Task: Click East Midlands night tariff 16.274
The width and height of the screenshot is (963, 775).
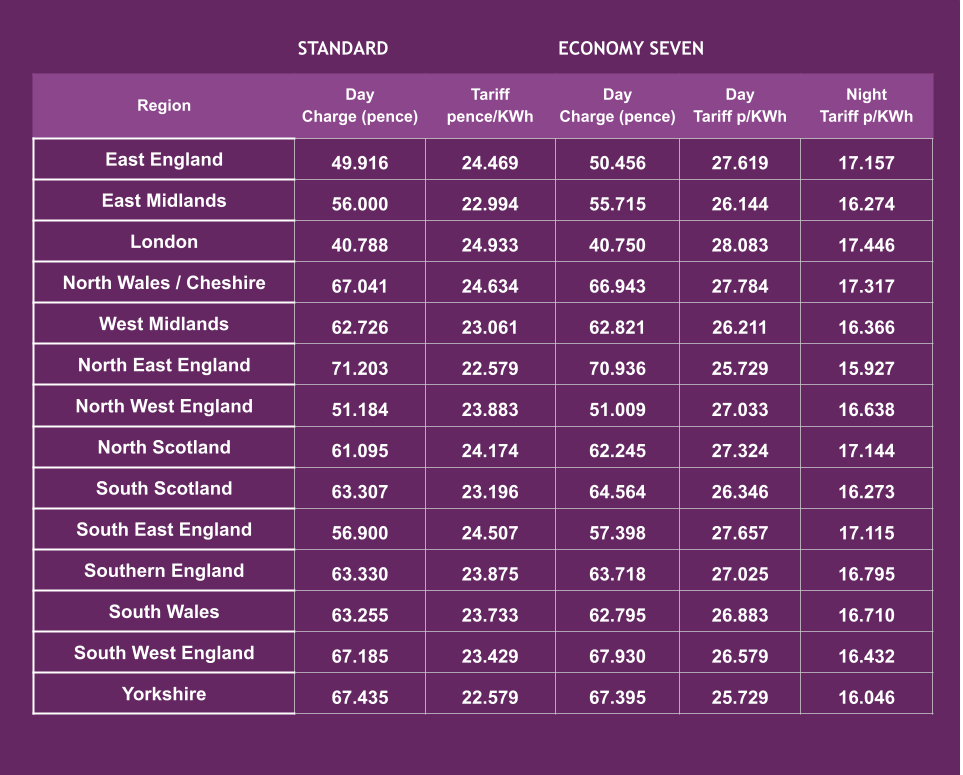Action: (866, 204)
